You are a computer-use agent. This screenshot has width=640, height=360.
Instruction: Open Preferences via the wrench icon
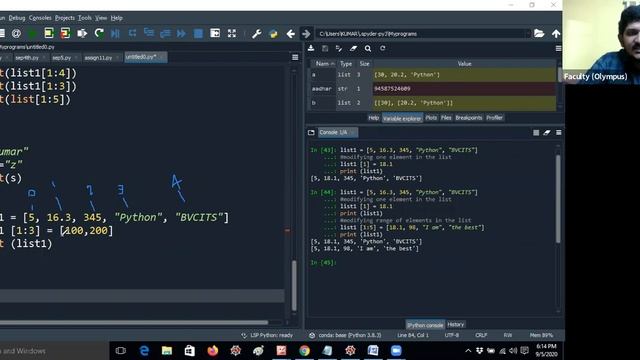coord(257,33)
